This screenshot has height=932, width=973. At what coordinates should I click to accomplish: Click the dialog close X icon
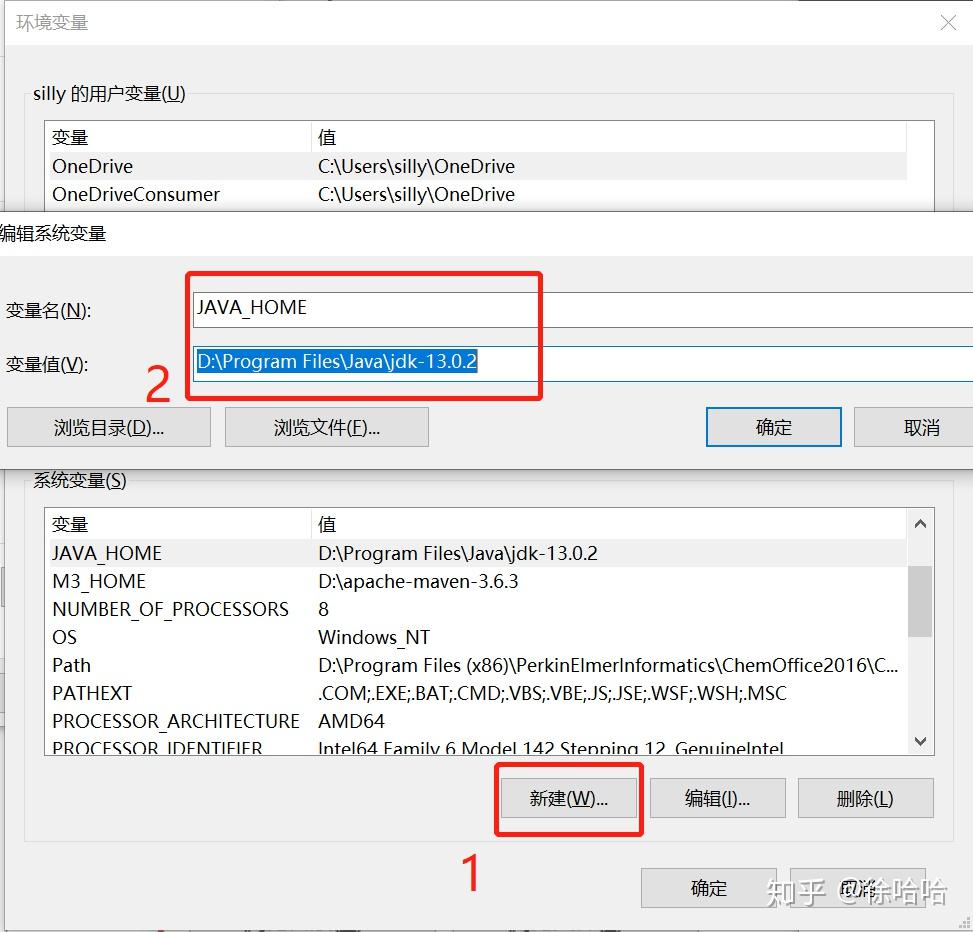coord(948,22)
